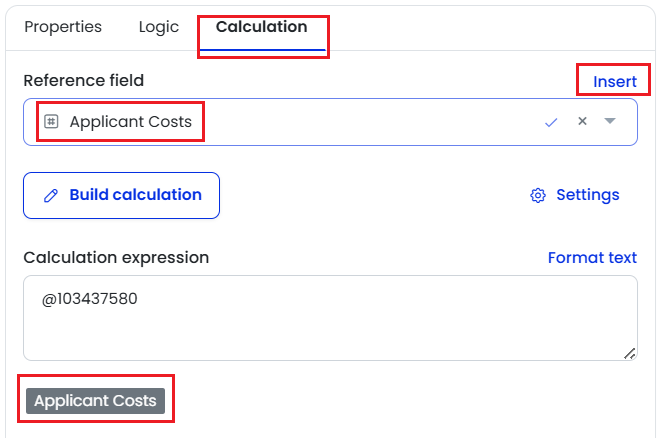Click the text area resize handle
Viewport: 665px width, 438px height.
(x=629, y=353)
